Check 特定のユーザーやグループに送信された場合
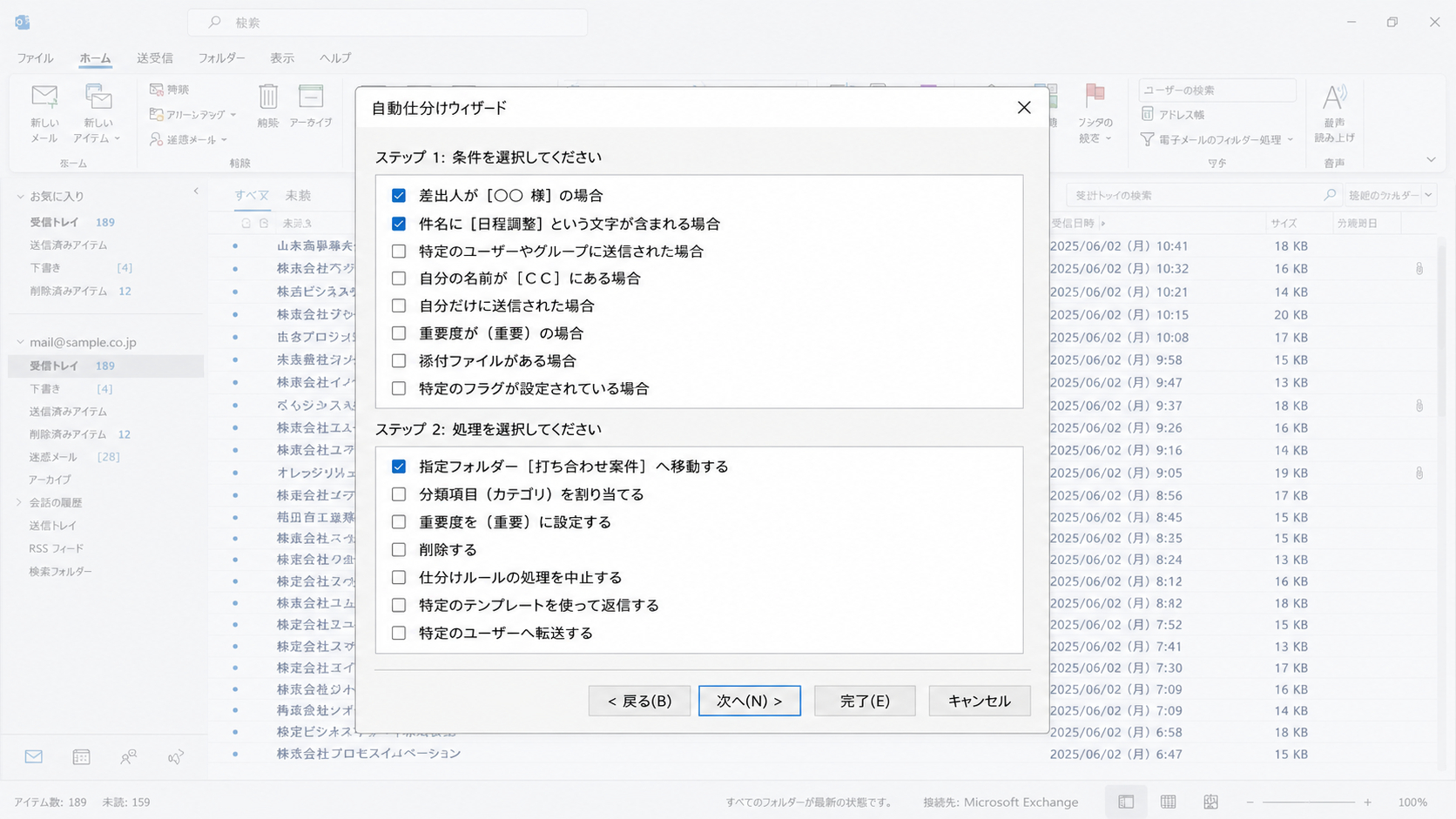The image size is (1456, 819). tap(399, 252)
